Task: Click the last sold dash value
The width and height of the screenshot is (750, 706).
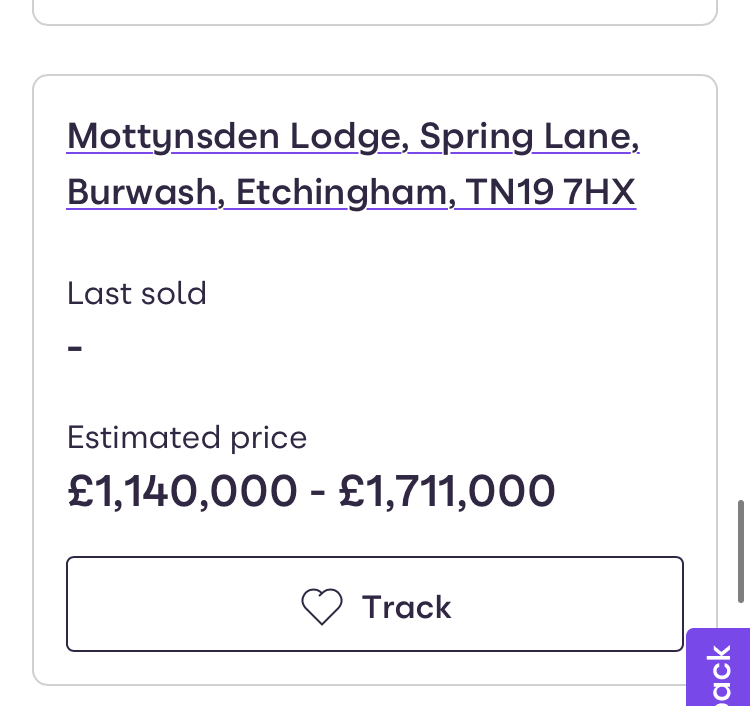Action: pos(75,349)
